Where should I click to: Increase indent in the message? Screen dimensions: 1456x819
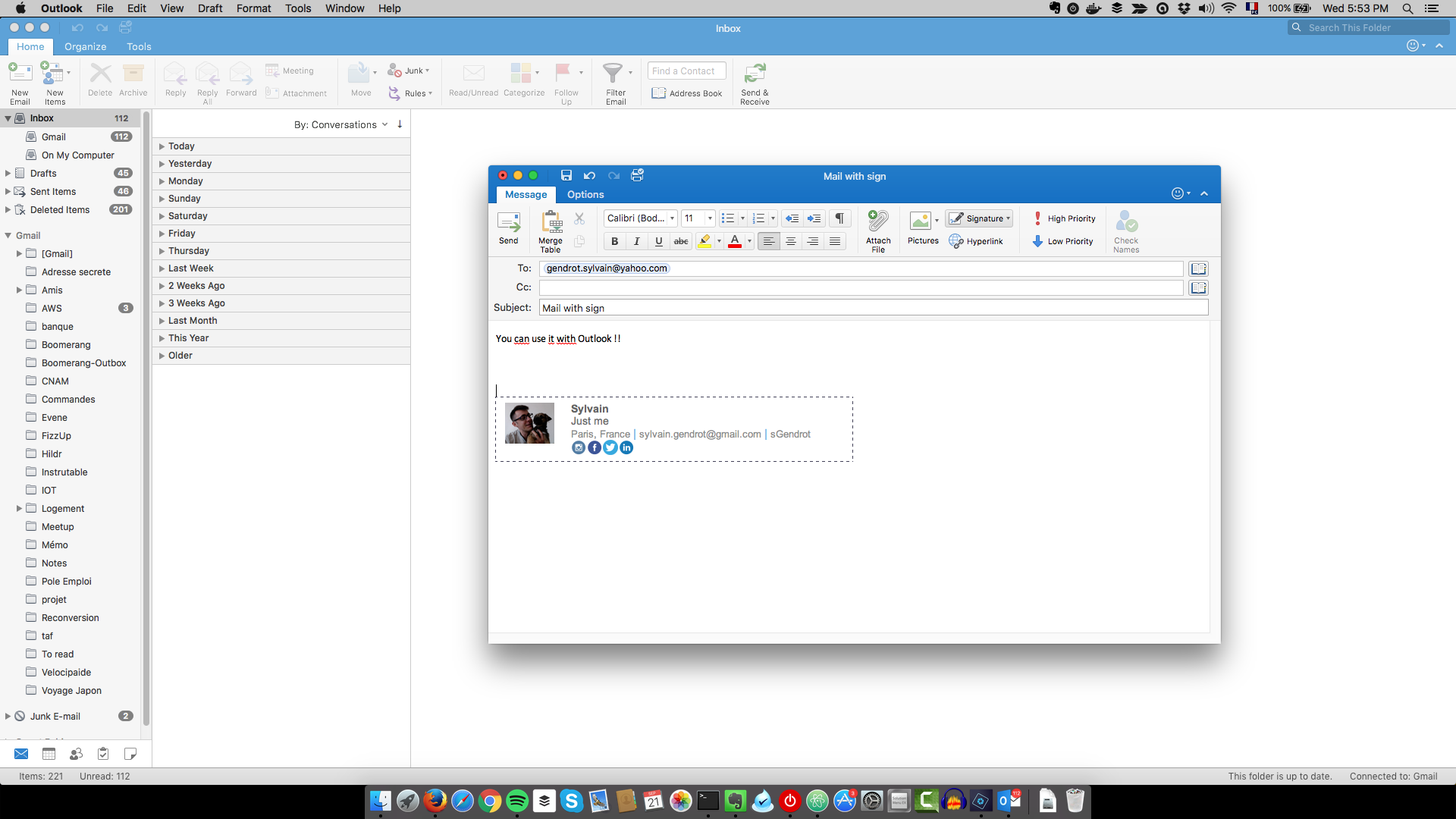pyautogui.click(x=814, y=218)
